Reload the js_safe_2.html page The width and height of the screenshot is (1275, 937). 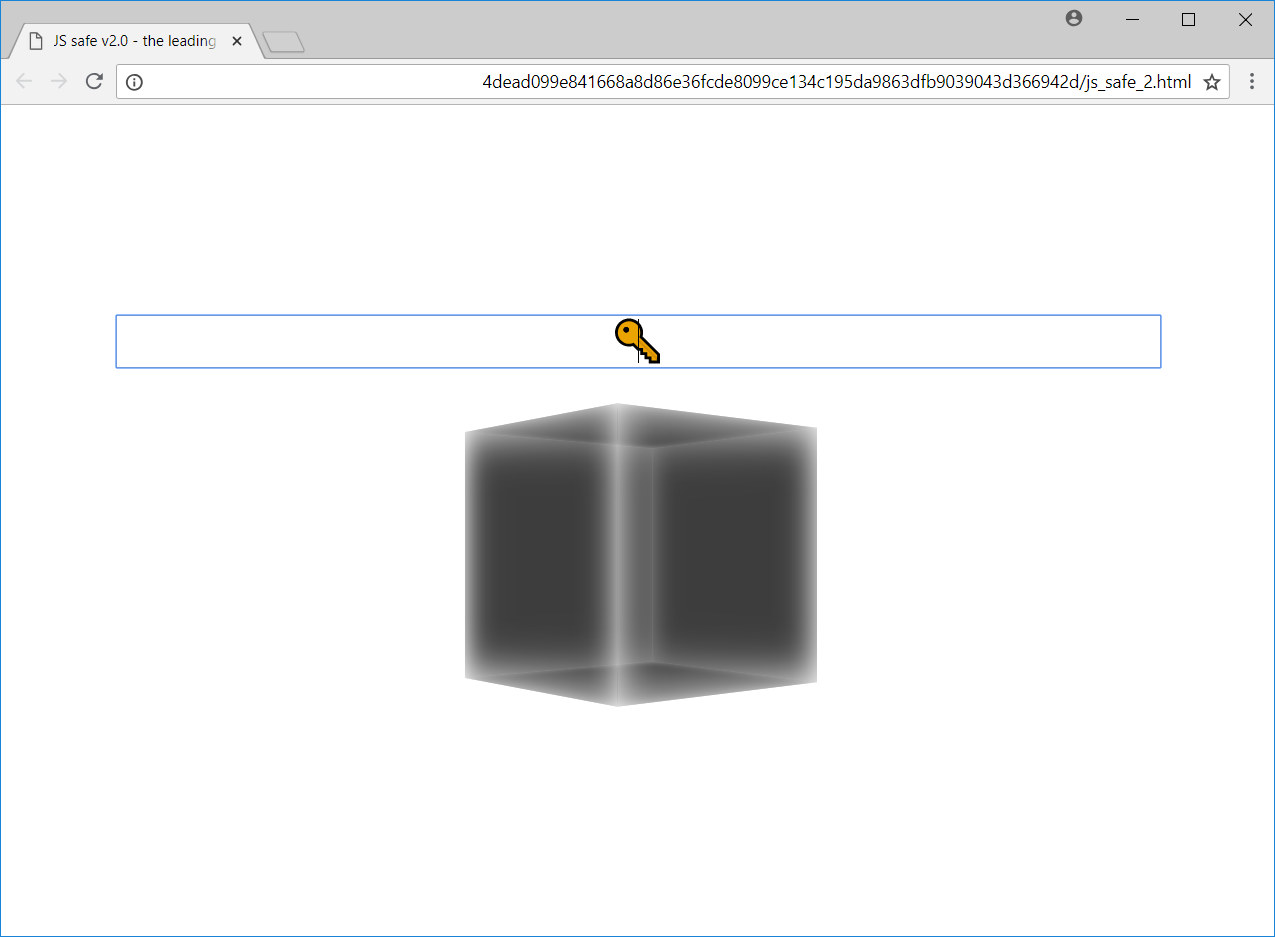pos(93,81)
